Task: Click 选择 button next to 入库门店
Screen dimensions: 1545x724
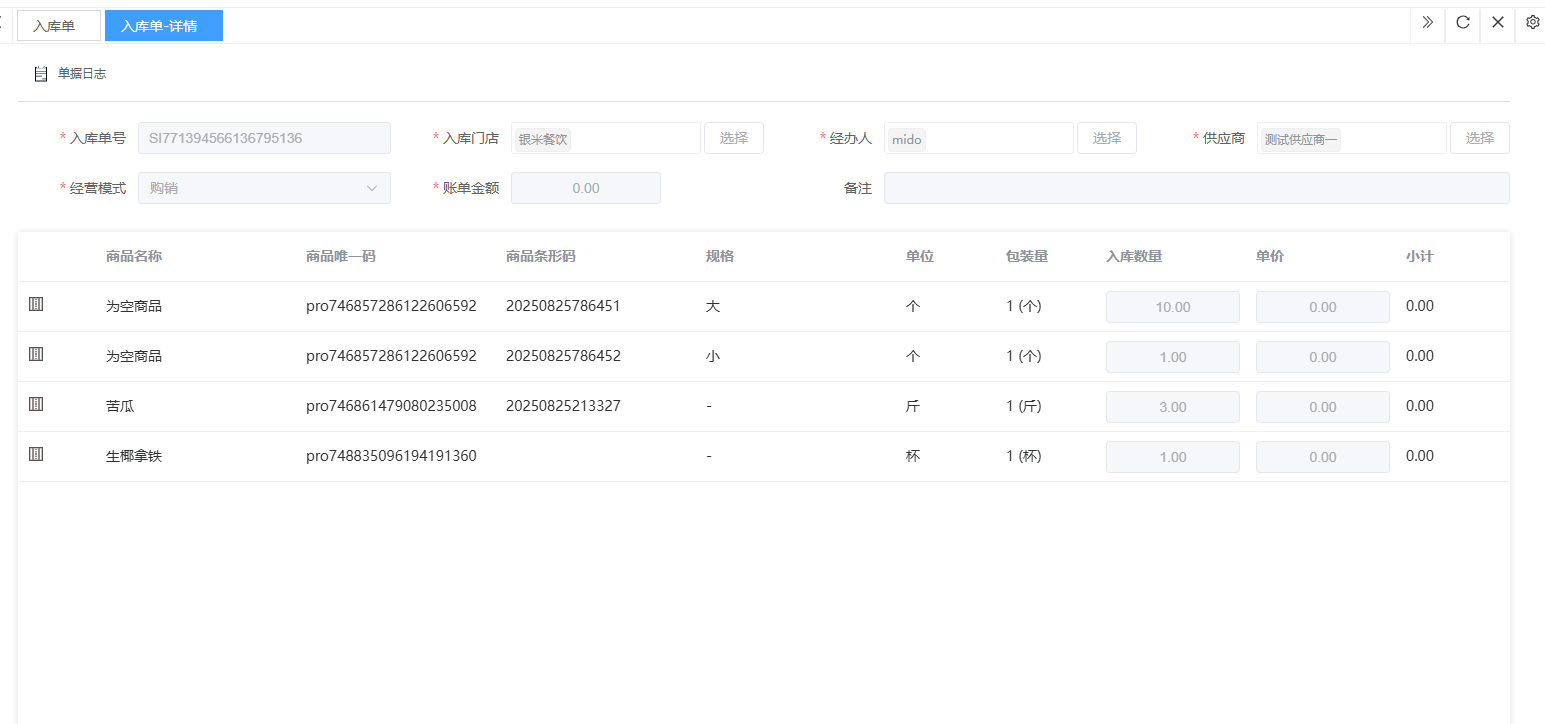Action: (733, 138)
